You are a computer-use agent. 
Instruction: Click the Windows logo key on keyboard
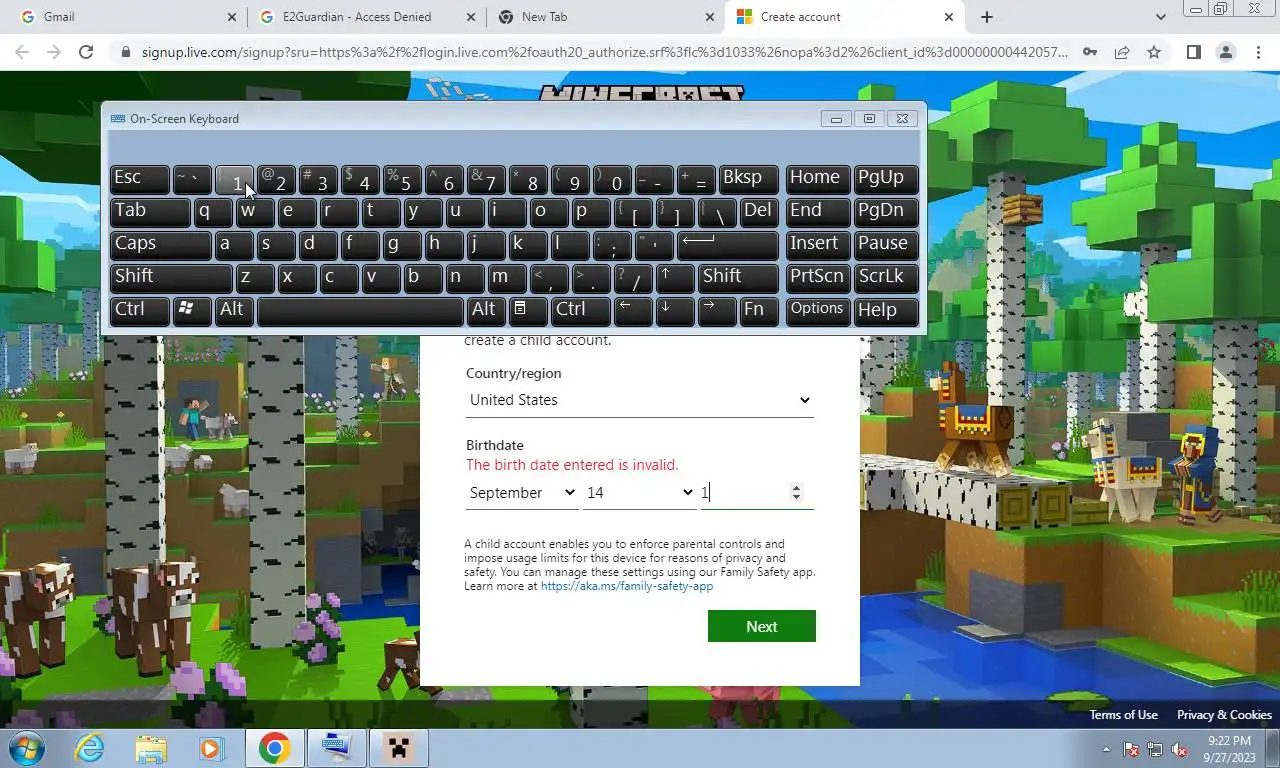pyautogui.click(x=192, y=311)
